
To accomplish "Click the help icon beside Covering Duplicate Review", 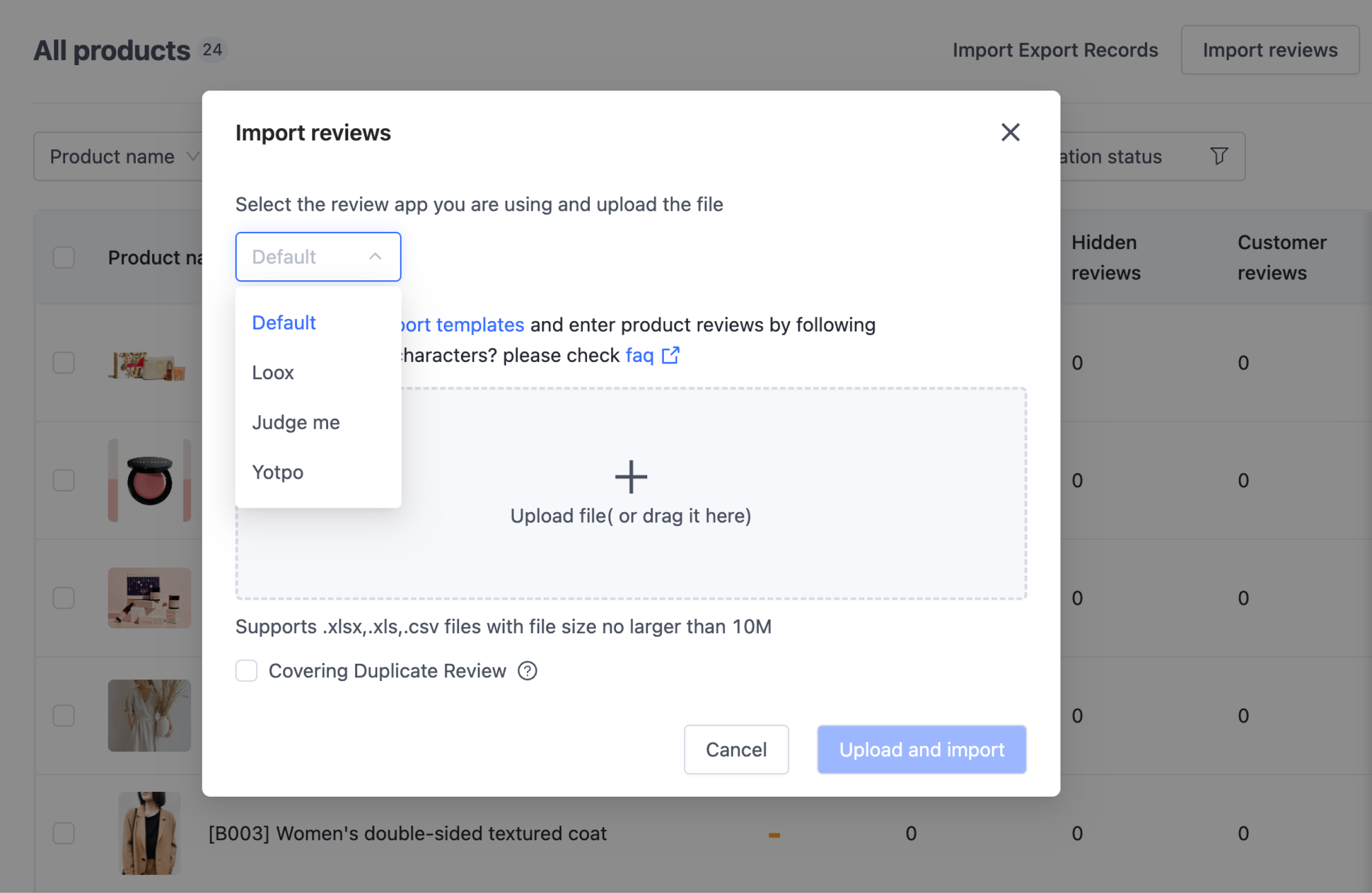I will coord(527,671).
